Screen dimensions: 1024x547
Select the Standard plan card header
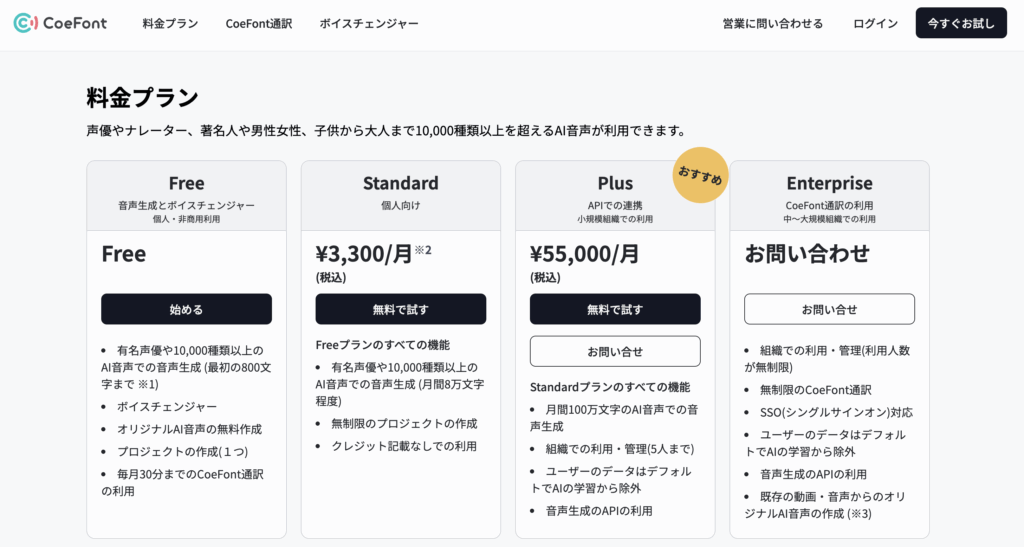click(x=400, y=196)
